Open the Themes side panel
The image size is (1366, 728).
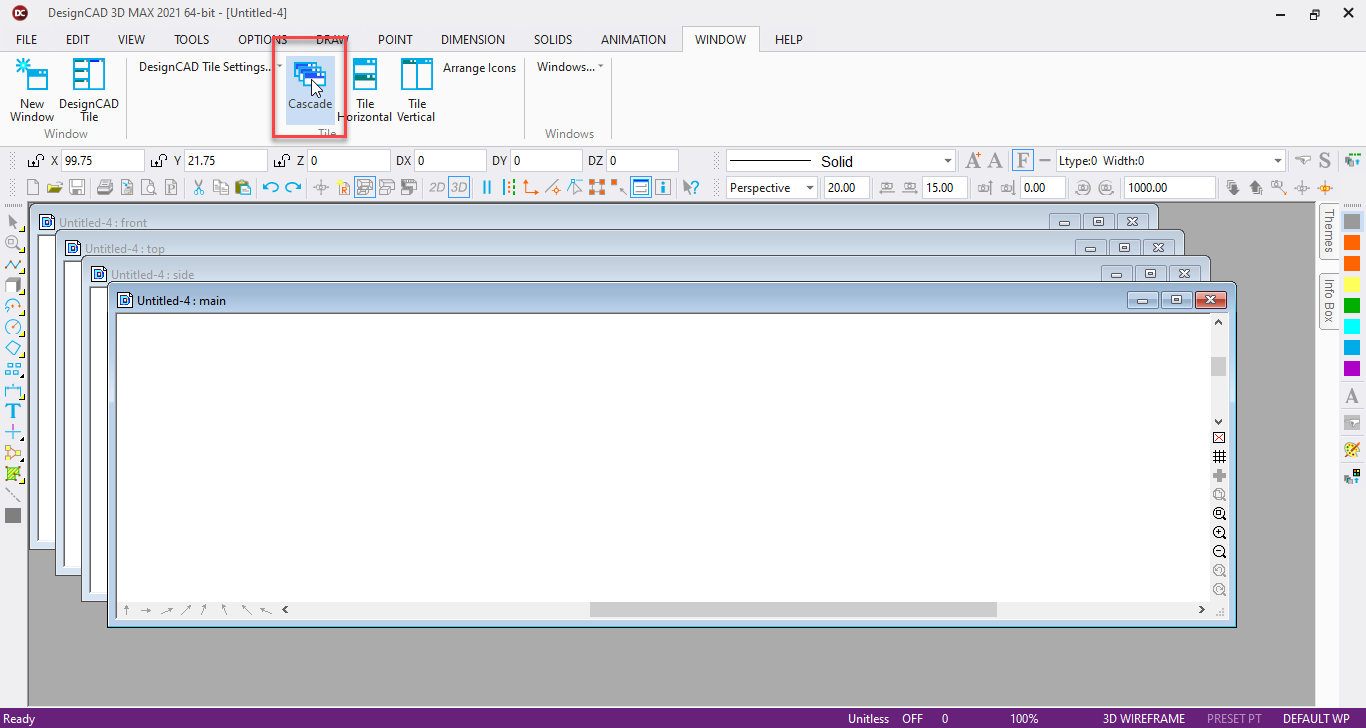(1329, 231)
